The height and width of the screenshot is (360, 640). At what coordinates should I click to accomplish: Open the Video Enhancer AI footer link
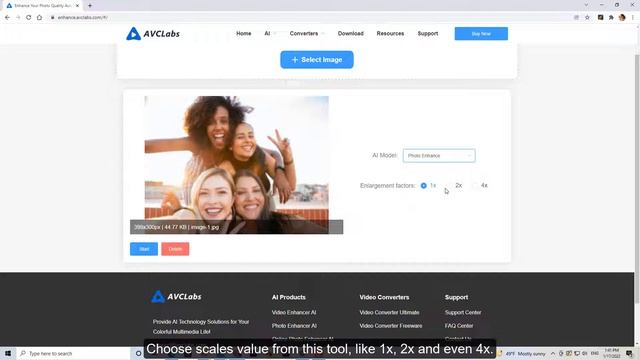[x=294, y=313]
